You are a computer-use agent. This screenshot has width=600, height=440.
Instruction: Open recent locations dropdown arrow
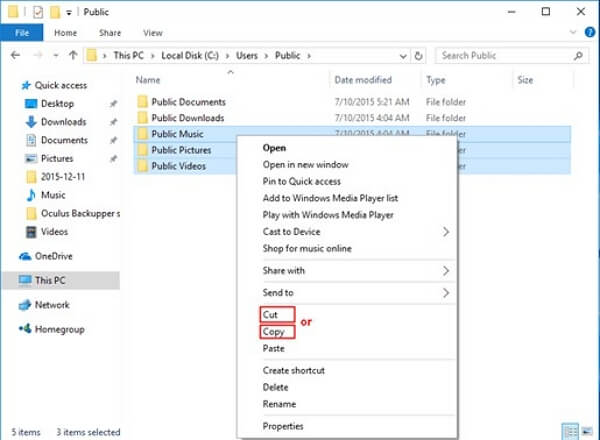[x=56, y=56]
